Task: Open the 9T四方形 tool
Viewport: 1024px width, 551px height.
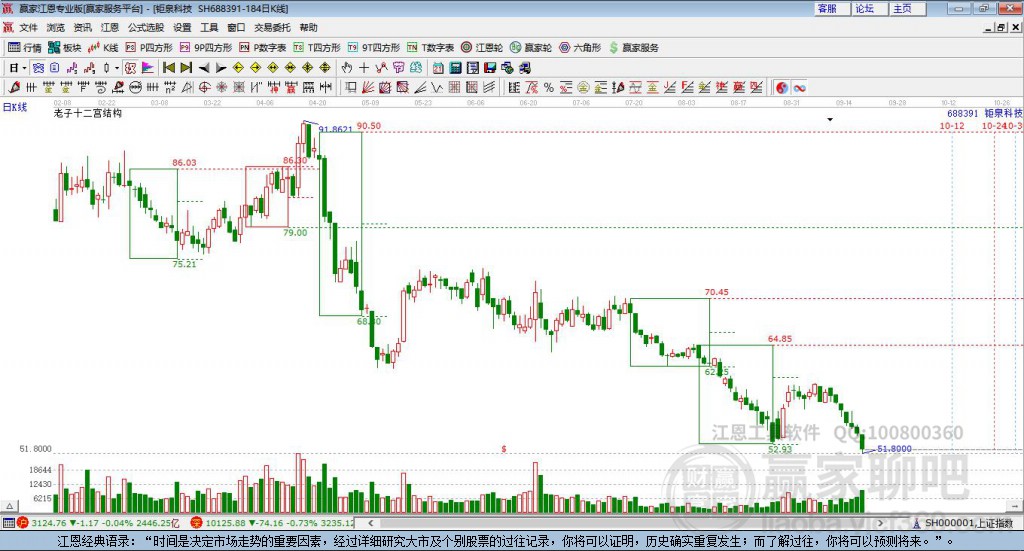Action: (374, 48)
